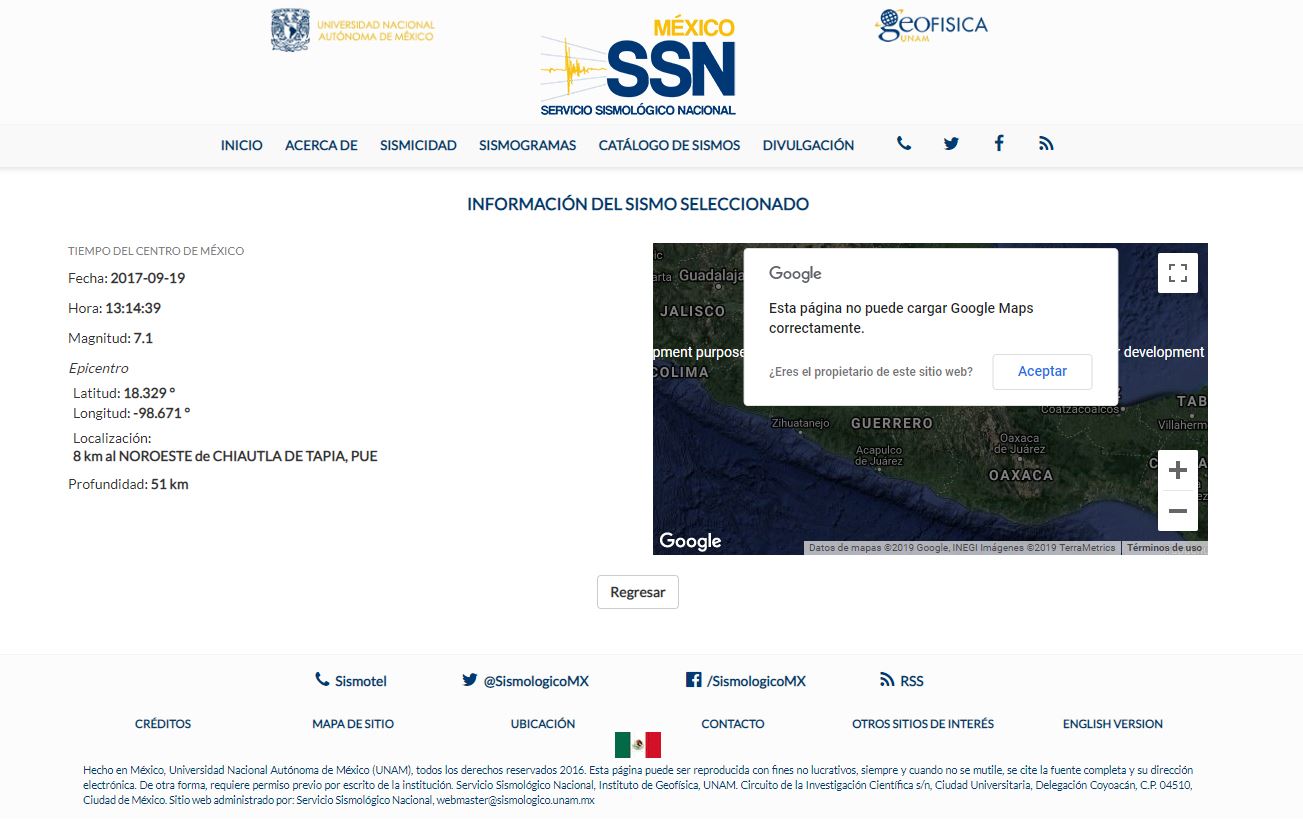Open the Twitter icon in navigation bar
This screenshot has height=835, width=1303.
tap(951, 144)
